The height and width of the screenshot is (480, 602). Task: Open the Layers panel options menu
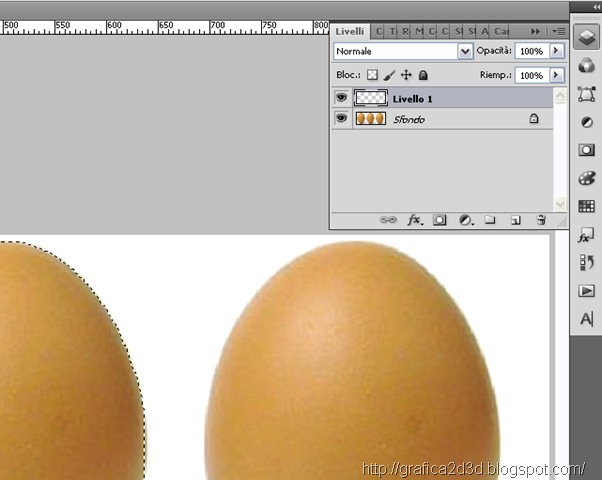(560, 31)
